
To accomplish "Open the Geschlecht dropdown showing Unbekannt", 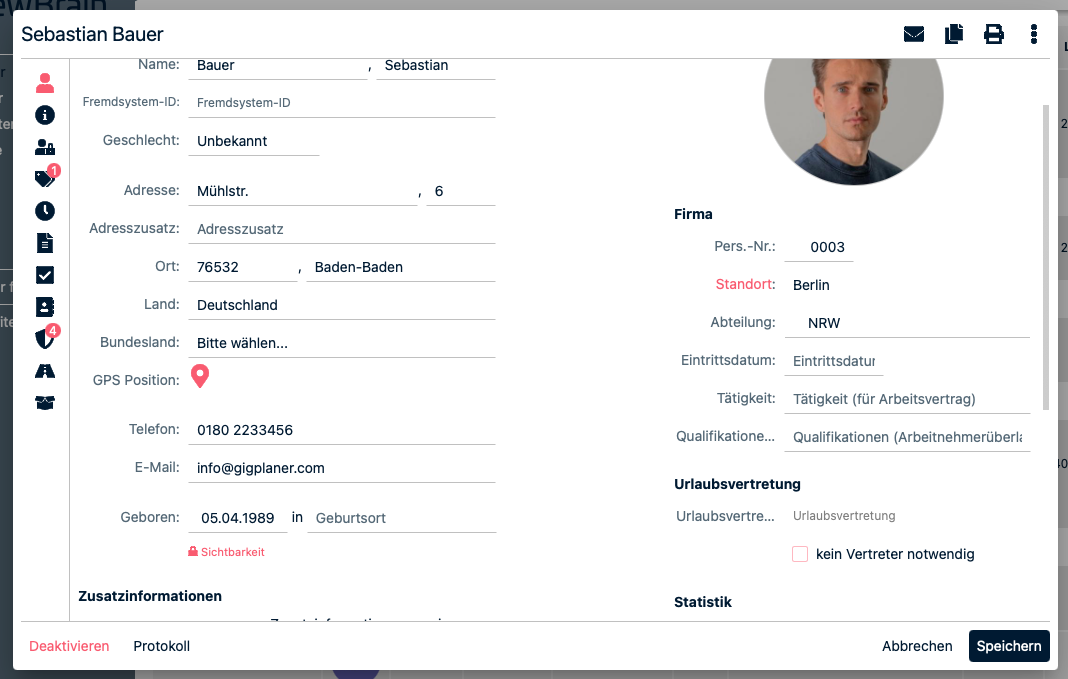I will click(254, 142).
